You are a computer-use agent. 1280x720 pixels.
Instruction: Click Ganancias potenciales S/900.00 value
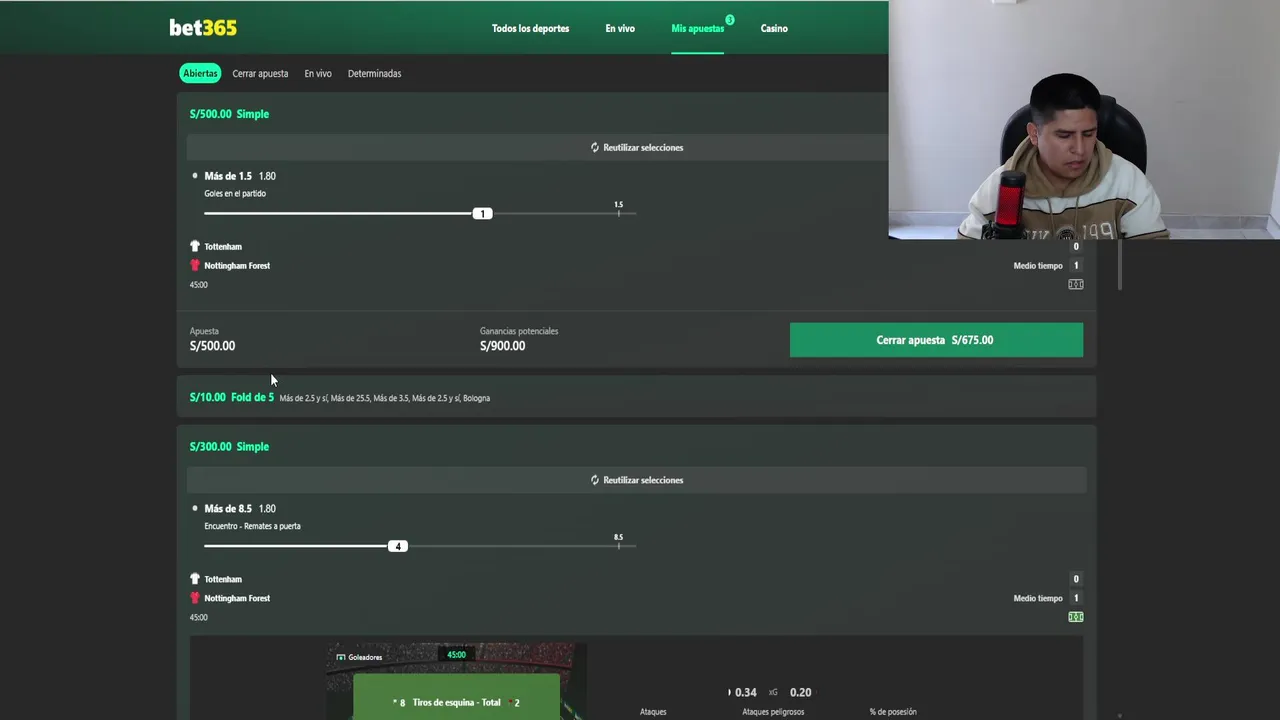tap(502, 346)
